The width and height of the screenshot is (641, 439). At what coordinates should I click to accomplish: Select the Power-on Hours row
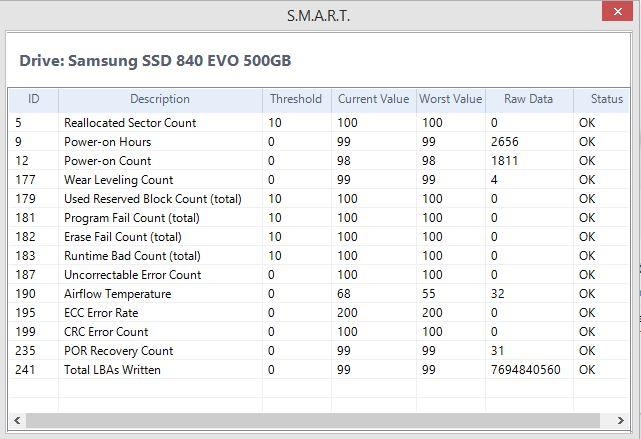click(x=319, y=142)
